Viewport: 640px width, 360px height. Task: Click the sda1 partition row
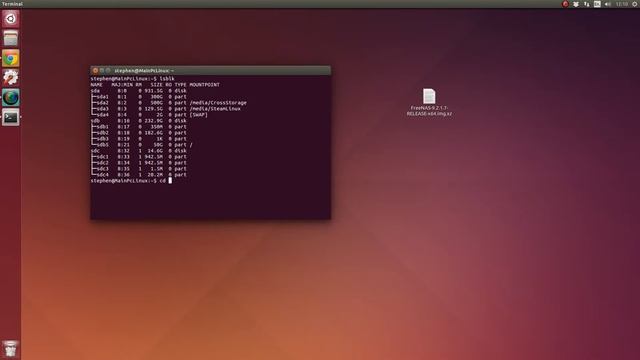[x=138, y=97]
